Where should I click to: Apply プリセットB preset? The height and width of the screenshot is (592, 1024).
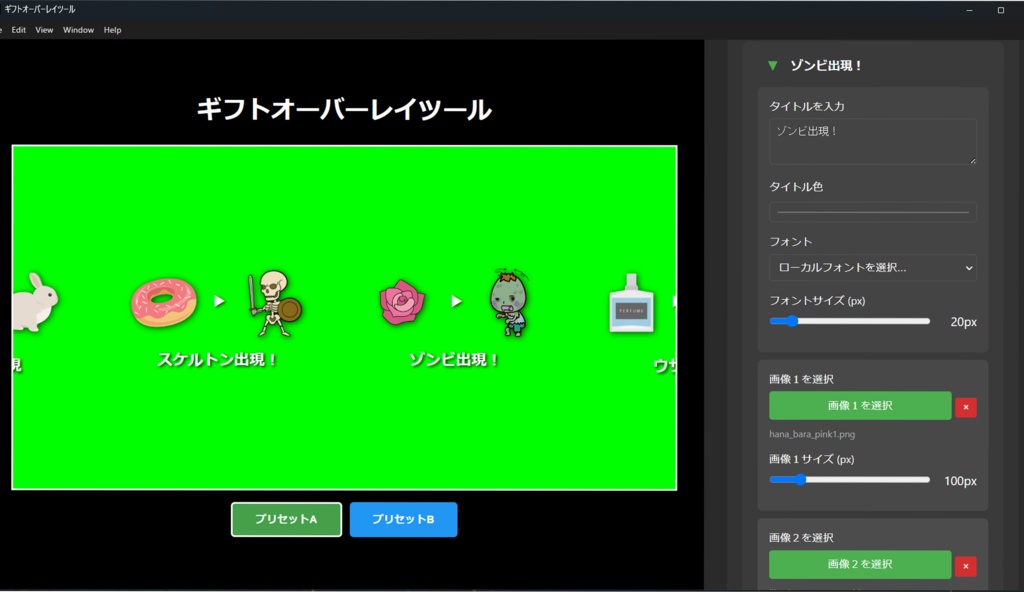(x=403, y=519)
